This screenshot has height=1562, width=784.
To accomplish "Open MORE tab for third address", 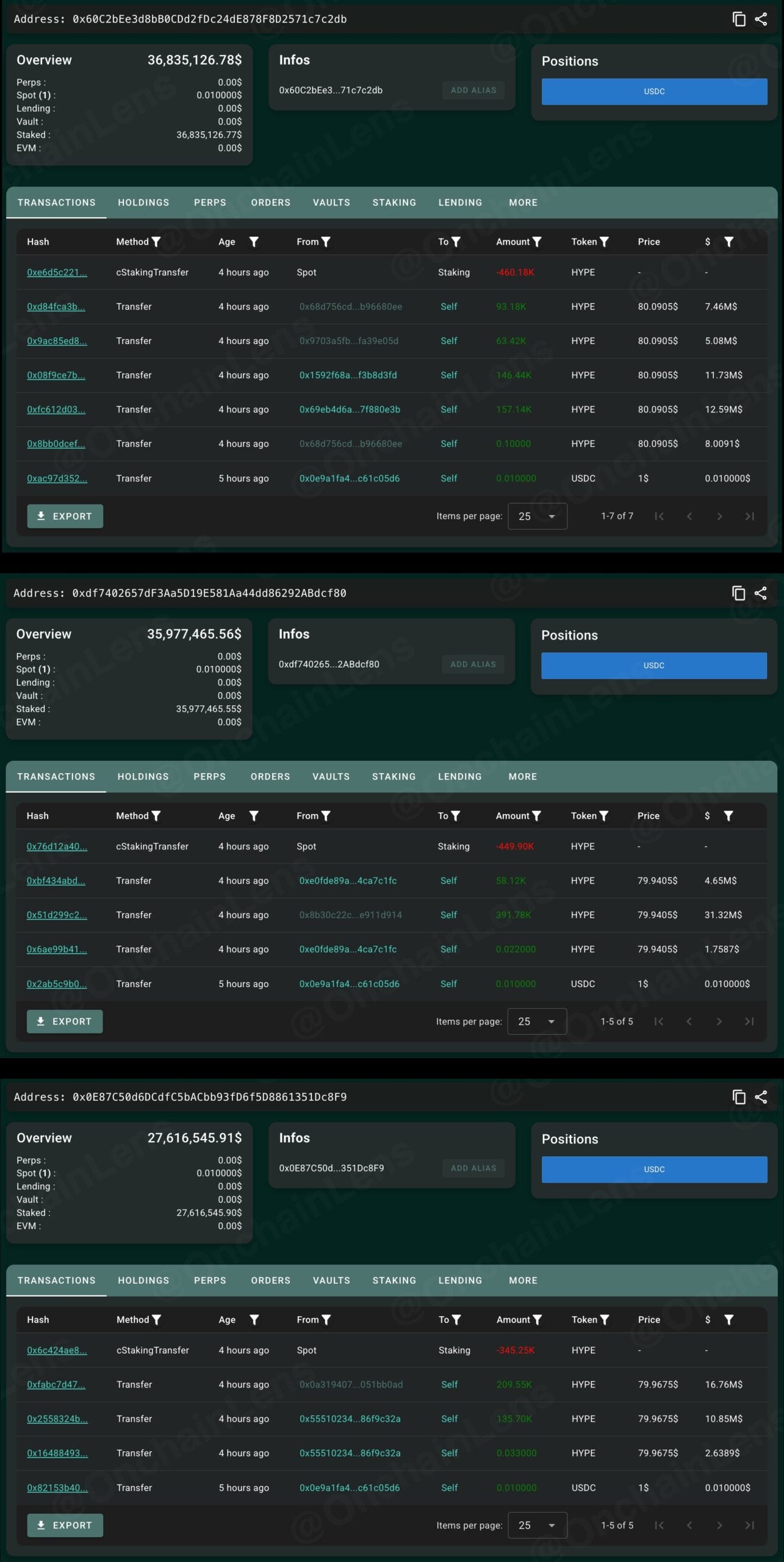I will click(x=523, y=1281).
